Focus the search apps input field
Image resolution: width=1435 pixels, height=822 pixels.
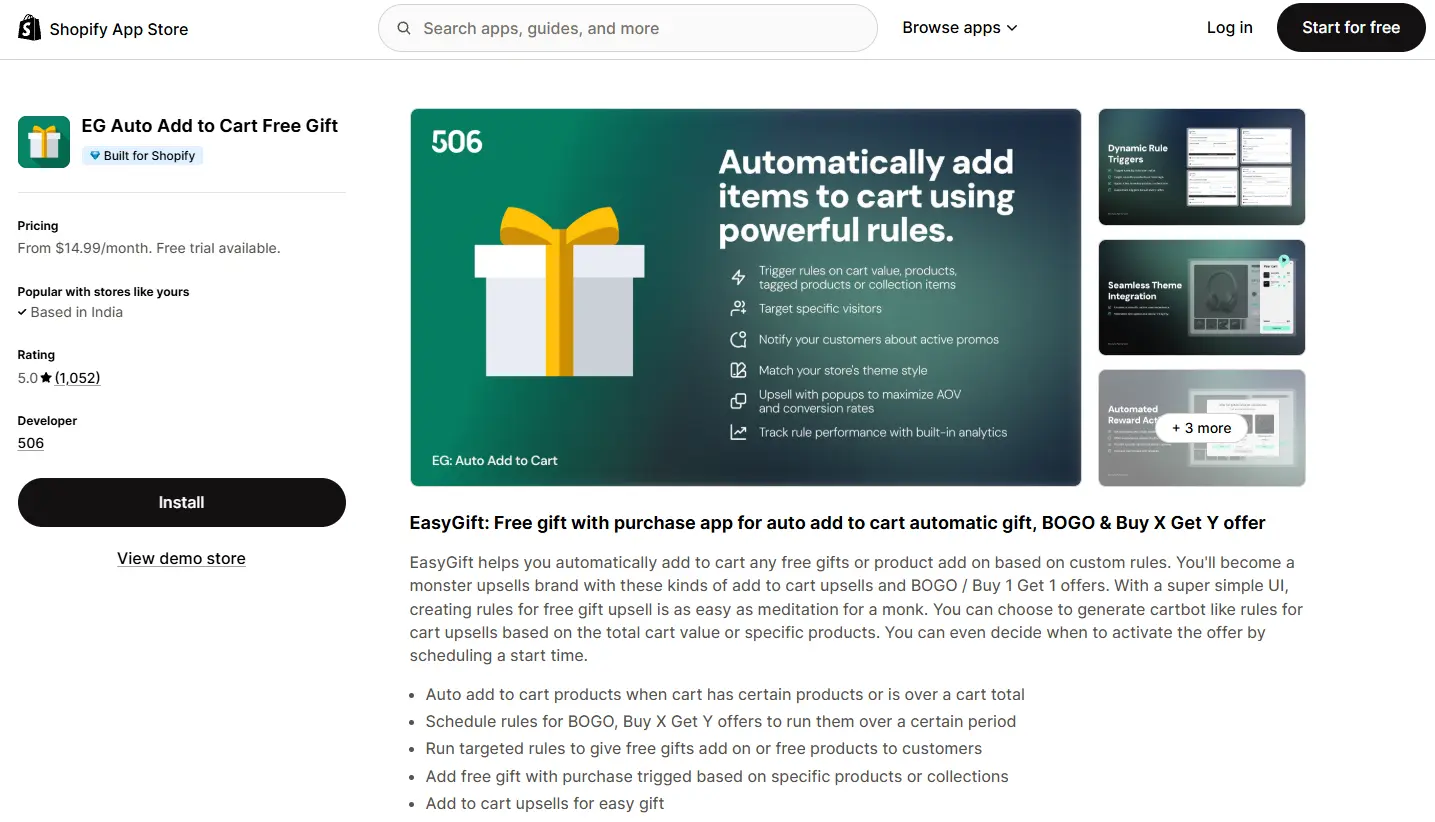pyautogui.click(x=628, y=28)
